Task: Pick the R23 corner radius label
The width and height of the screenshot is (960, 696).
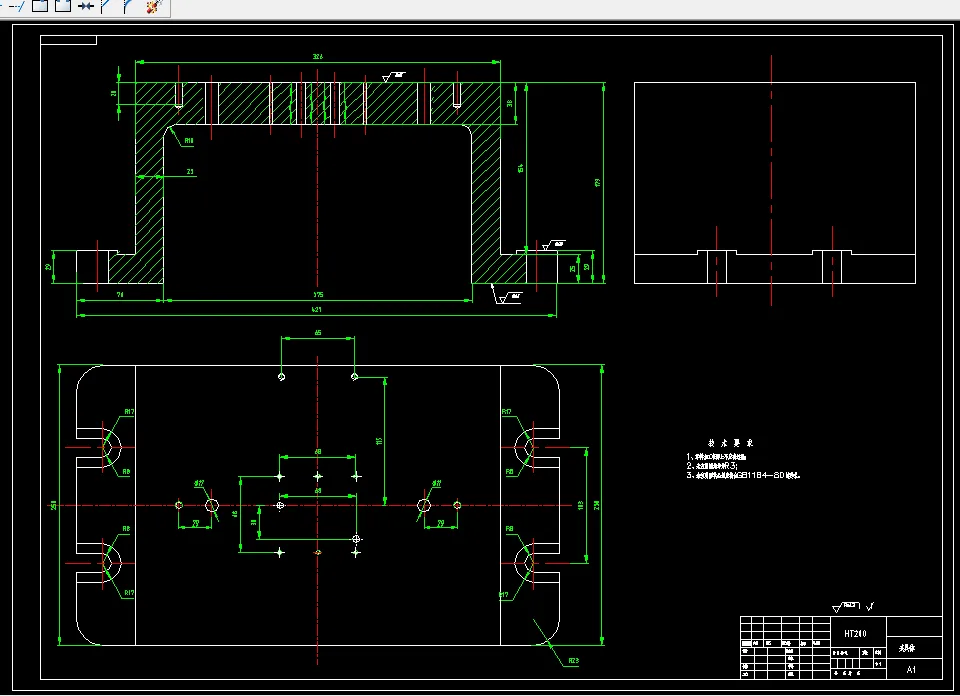Action: coord(573,660)
